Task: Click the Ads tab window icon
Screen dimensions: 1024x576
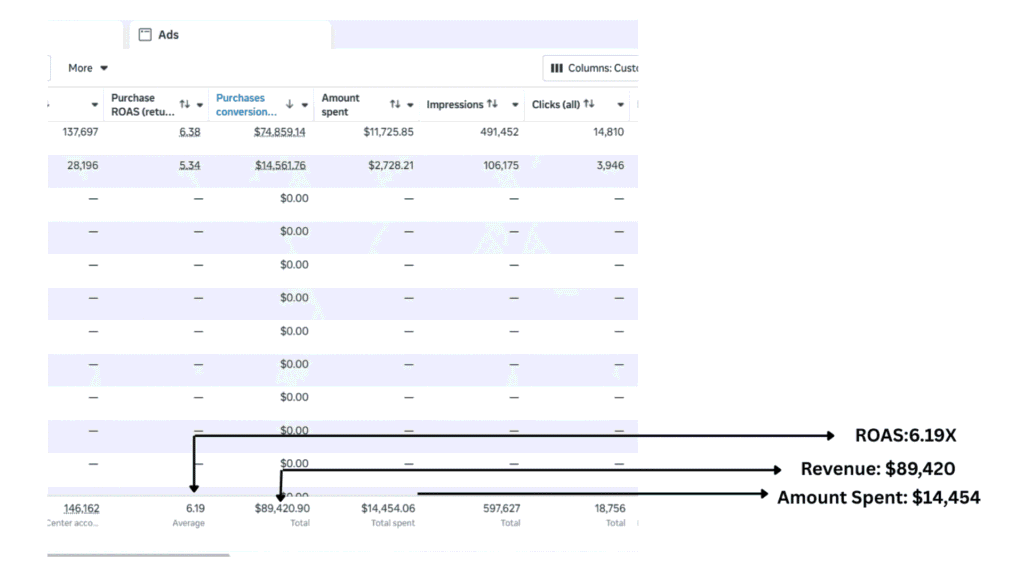Action: click(x=145, y=35)
